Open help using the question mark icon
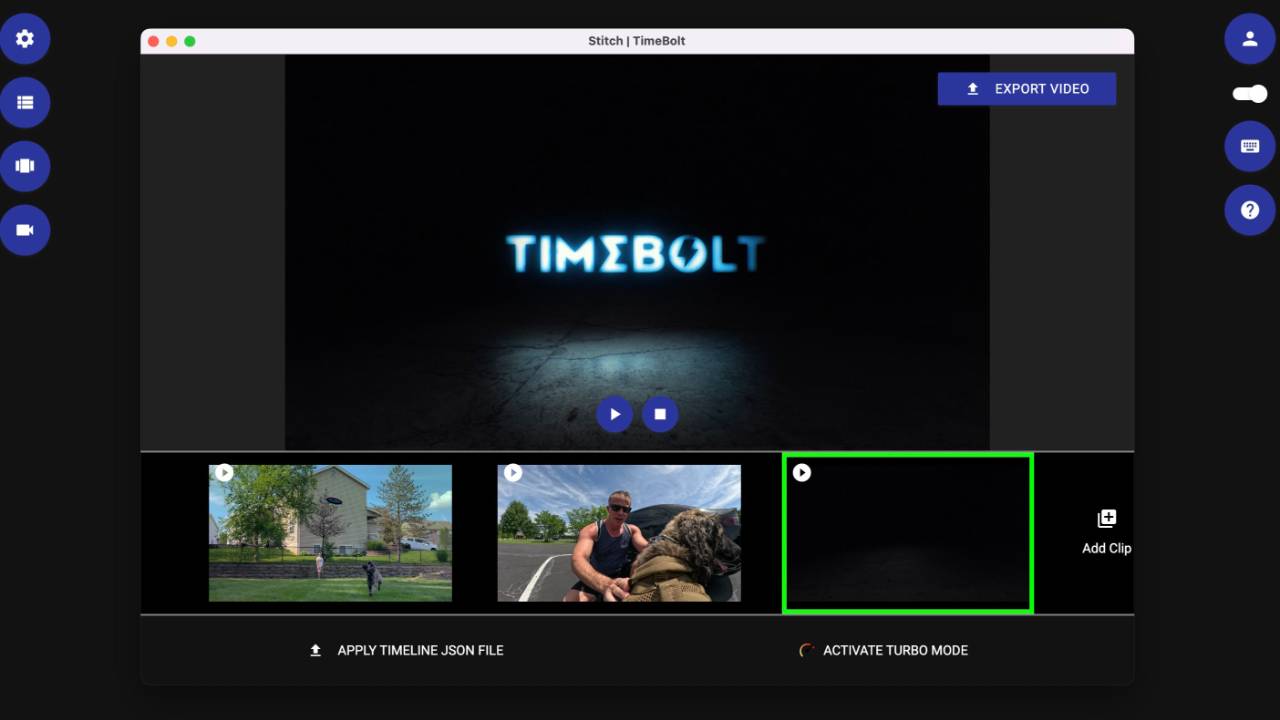Screen dimensions: 1280x720 [x=1249, y=210]
